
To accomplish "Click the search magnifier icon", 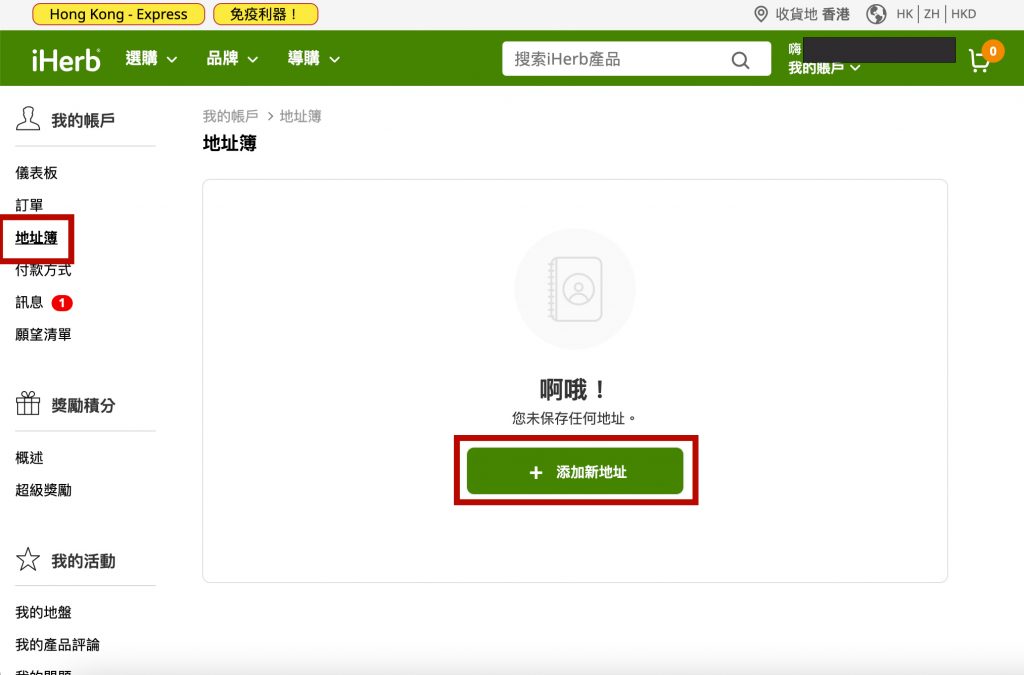I will point(740,60).
